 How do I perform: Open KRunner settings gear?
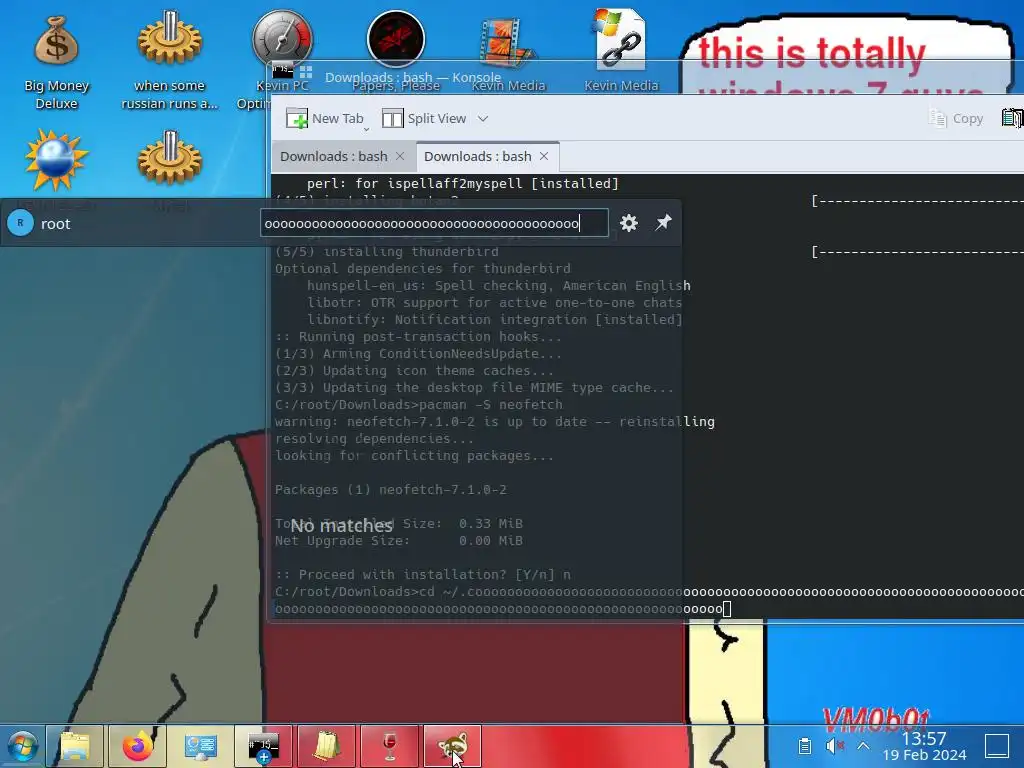pyautogui.click(x=629, y=223)
